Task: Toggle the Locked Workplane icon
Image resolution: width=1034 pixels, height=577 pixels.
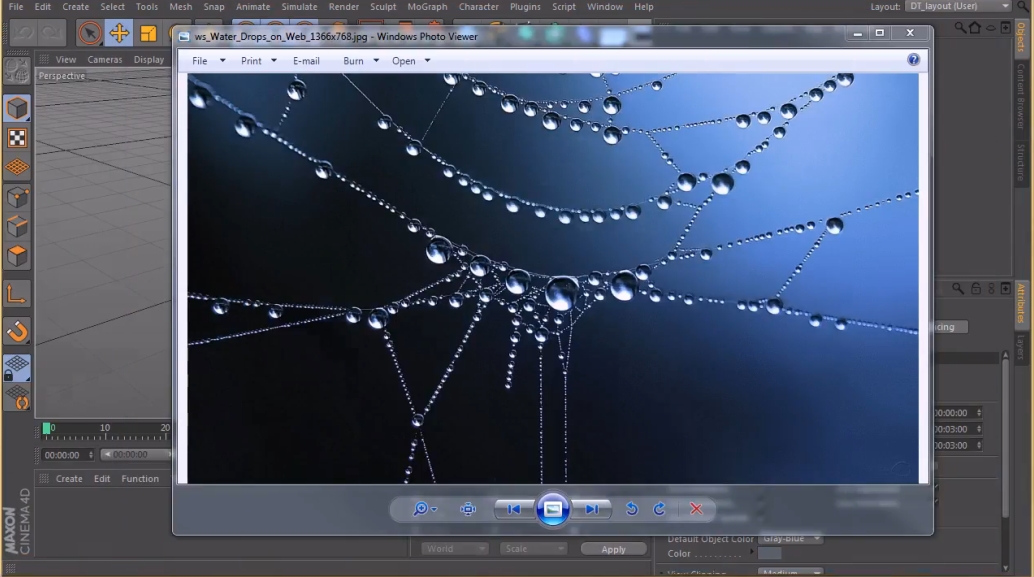Action: coord(17,368)
